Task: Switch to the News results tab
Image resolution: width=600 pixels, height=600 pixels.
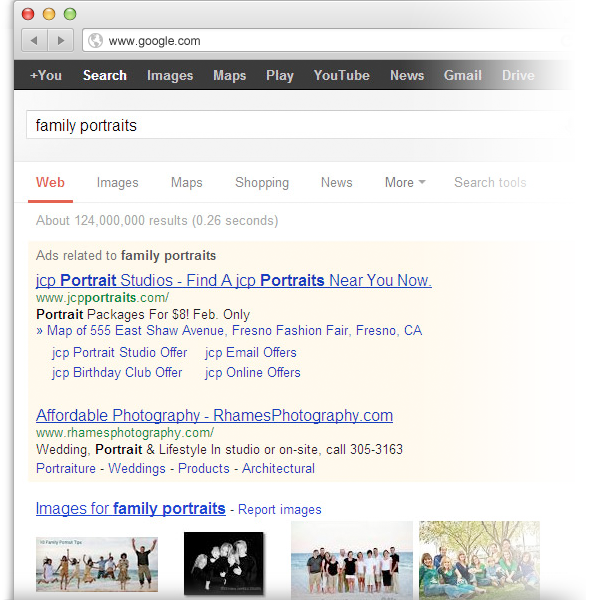Action: (337, 183)
